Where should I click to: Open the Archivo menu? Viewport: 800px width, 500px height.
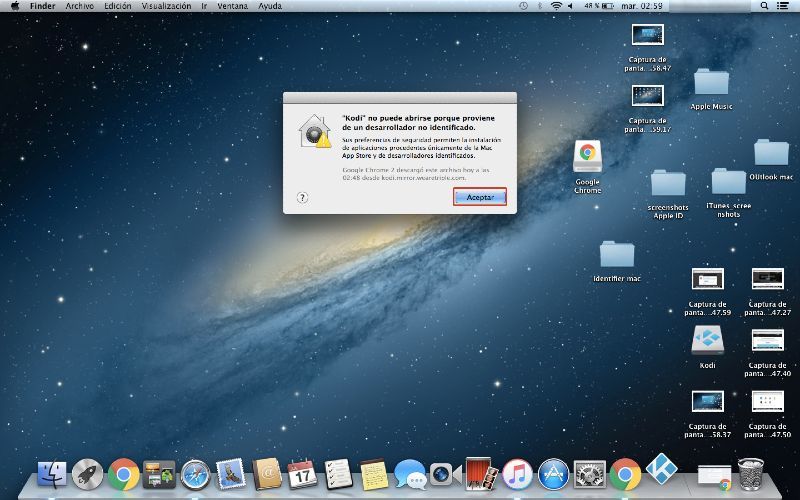click(80, 6)
